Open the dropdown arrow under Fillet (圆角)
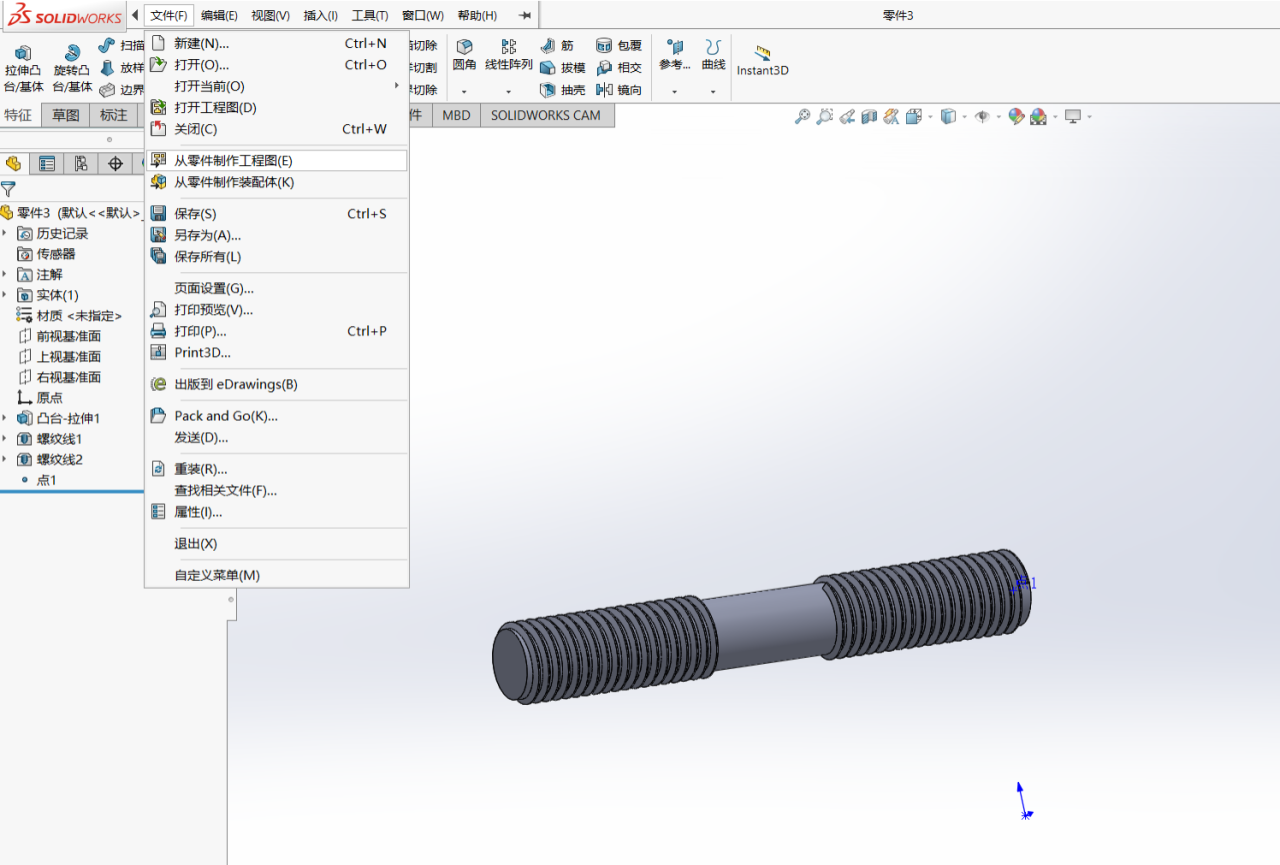Screen dimensions: 1280x865 pyautogui.click(x=464, y=92)
